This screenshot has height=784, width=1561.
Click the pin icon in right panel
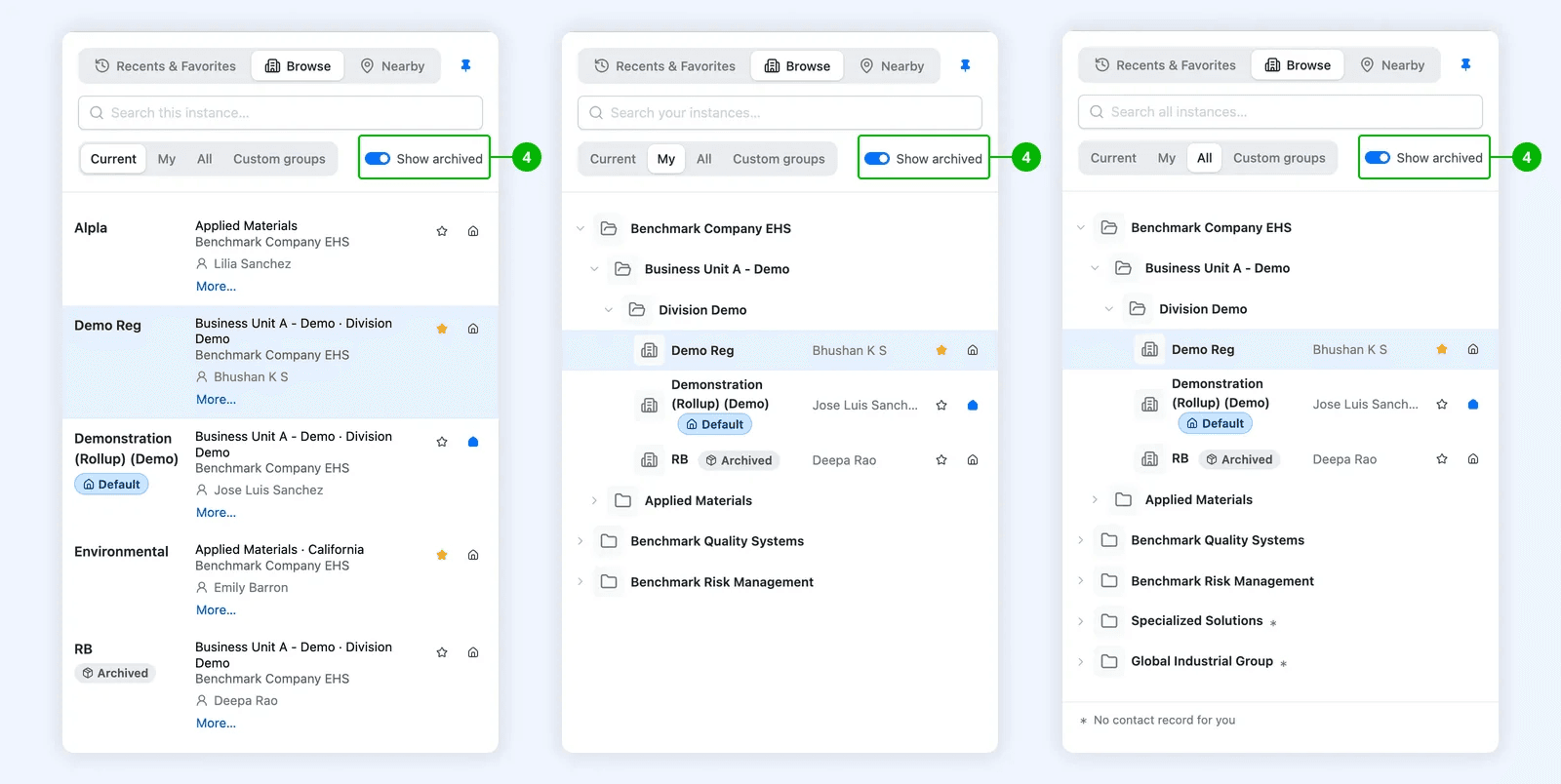[x=1465, y=64]
